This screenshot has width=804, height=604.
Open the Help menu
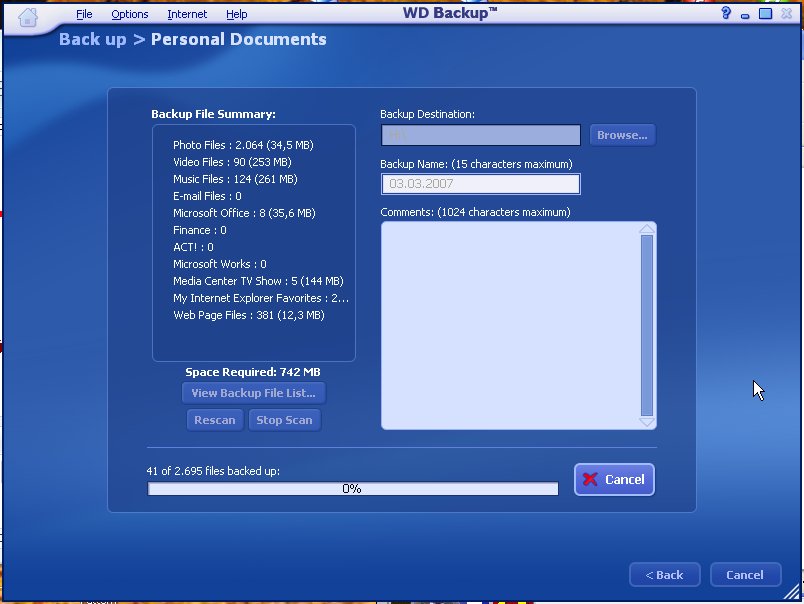(236, 14)
